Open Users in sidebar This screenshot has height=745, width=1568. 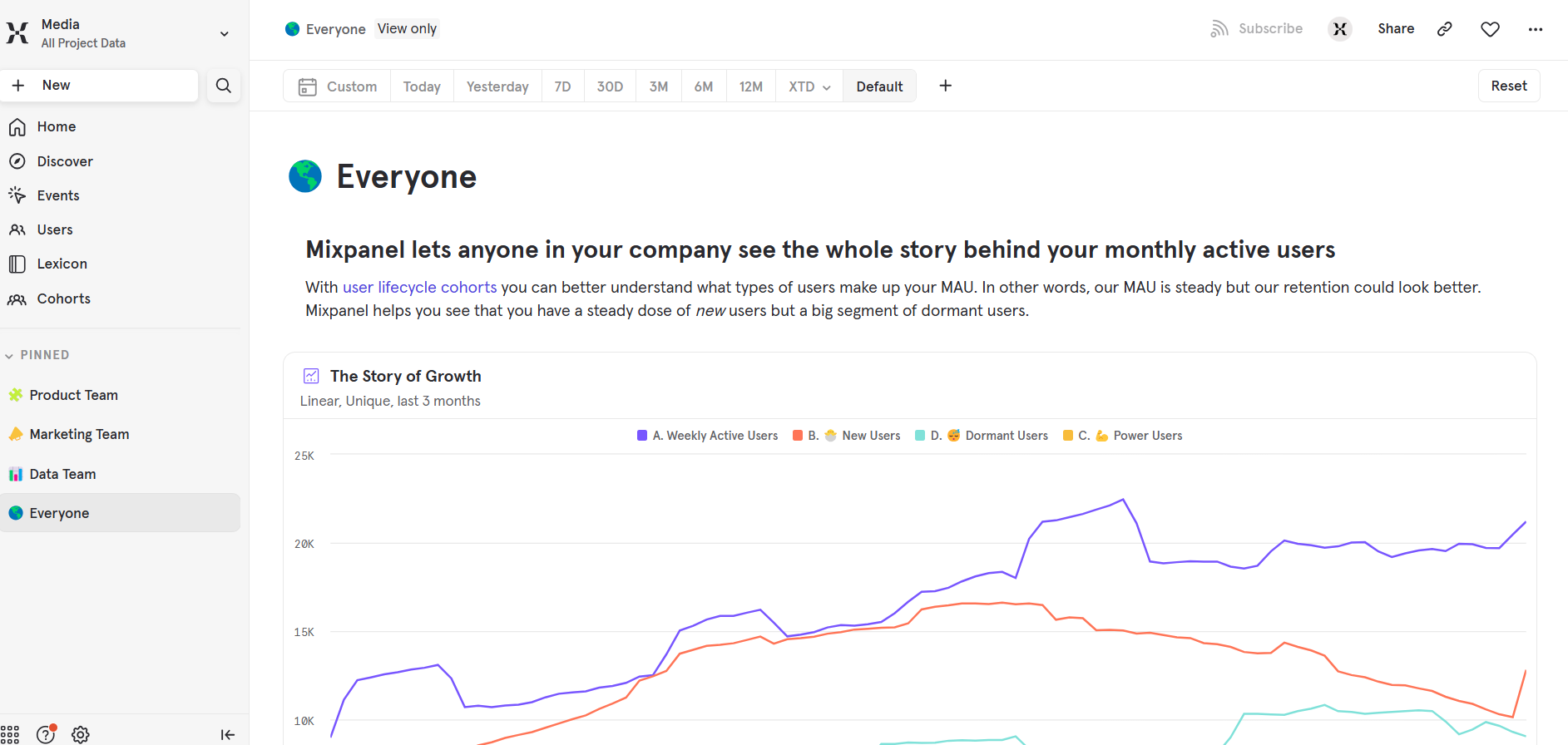(x=55, y=229)
